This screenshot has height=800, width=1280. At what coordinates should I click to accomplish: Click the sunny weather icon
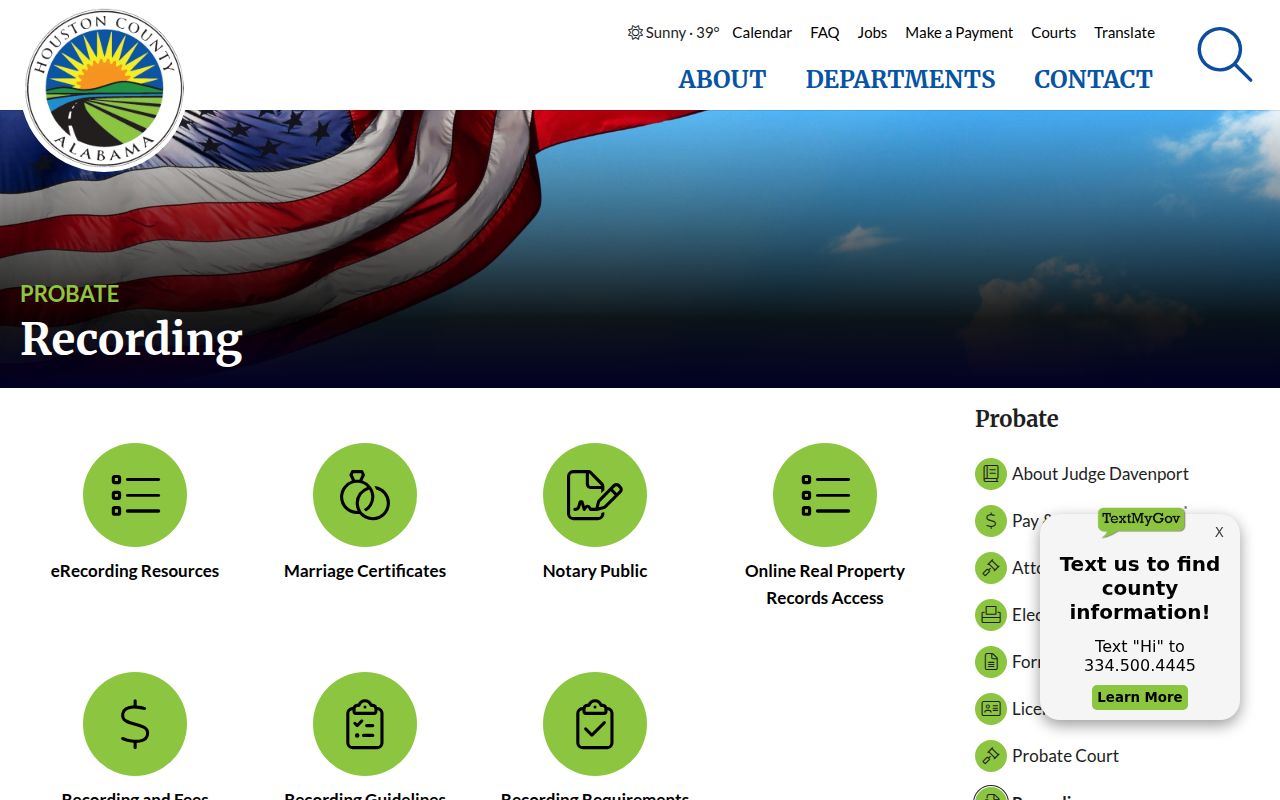635,33
